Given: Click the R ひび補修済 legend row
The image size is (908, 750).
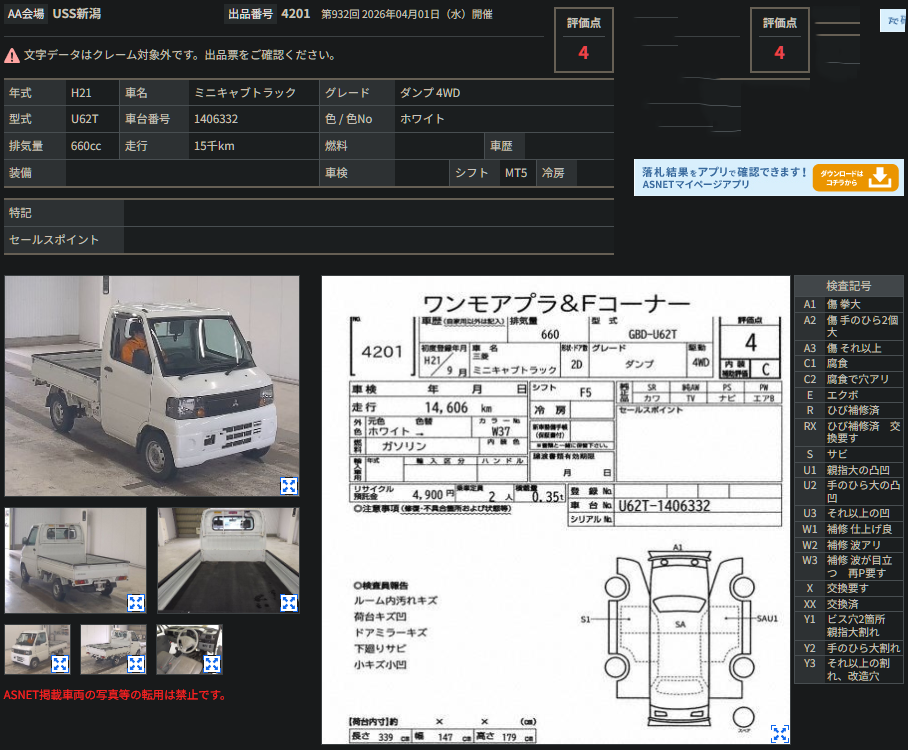Looking at the screenshot, I should point(848,410).
